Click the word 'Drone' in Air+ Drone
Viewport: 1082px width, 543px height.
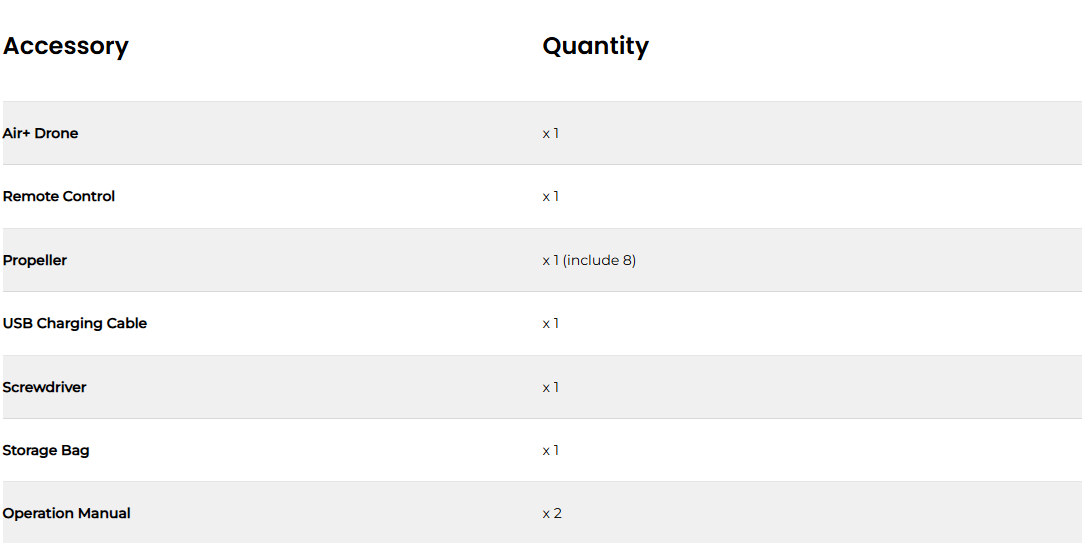(x=57, y=133)
